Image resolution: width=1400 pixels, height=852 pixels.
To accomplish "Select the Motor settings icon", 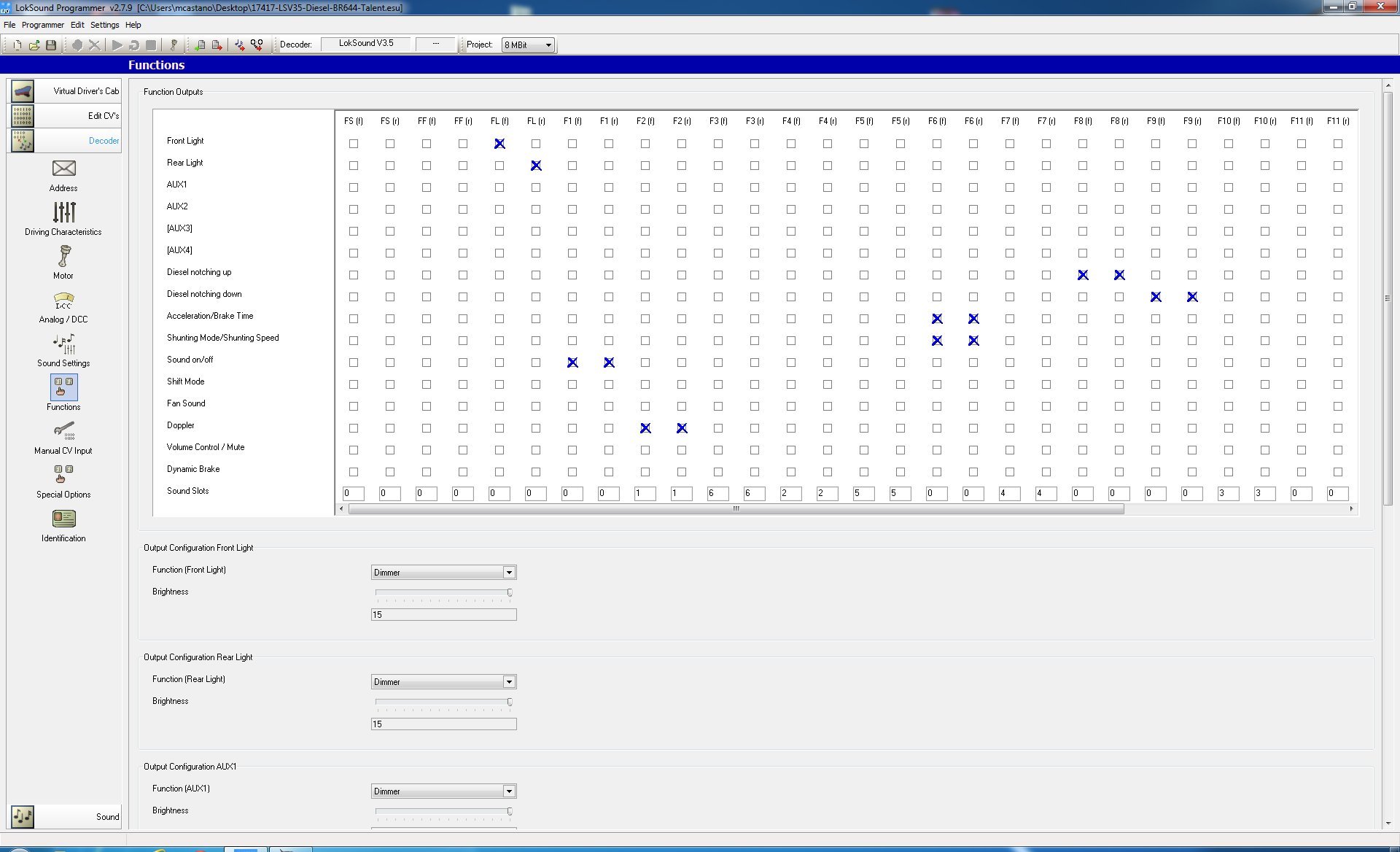I will [63, 263].
